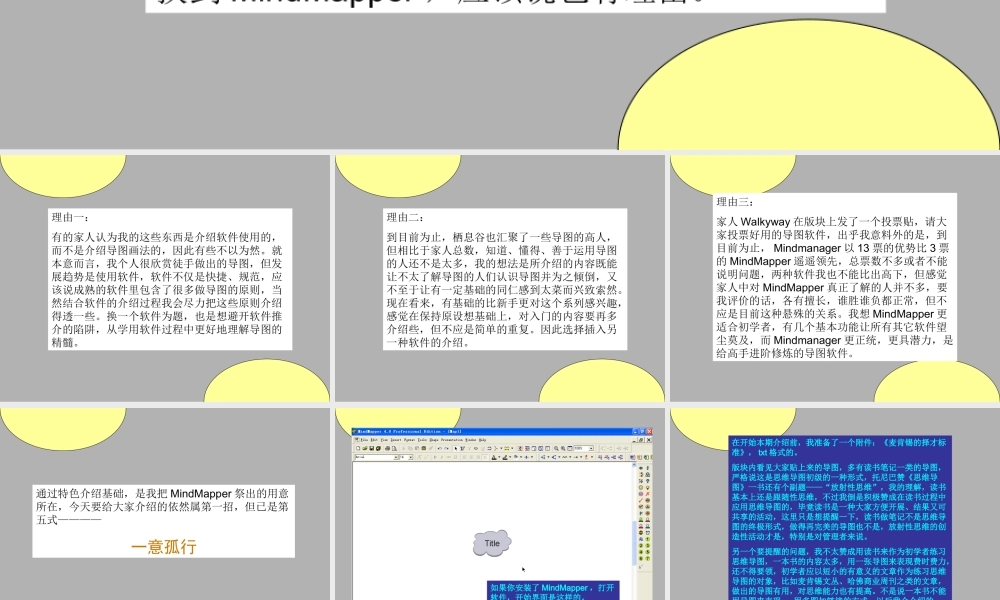Select the New Map icon in MindMapper toolbar
Viewport: 1000px width, 600px height.
pyautogui.click(x=358, y=448)
